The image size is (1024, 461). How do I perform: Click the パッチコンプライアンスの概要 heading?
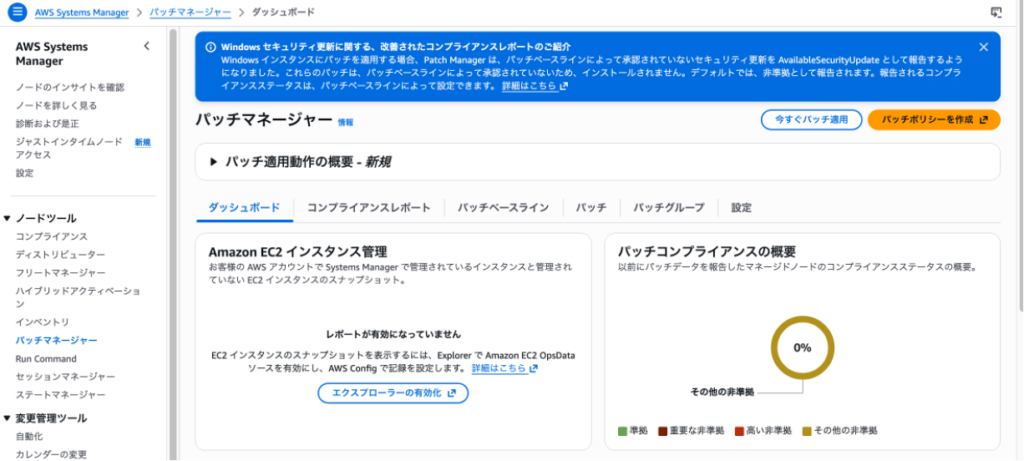pos(707,251)
